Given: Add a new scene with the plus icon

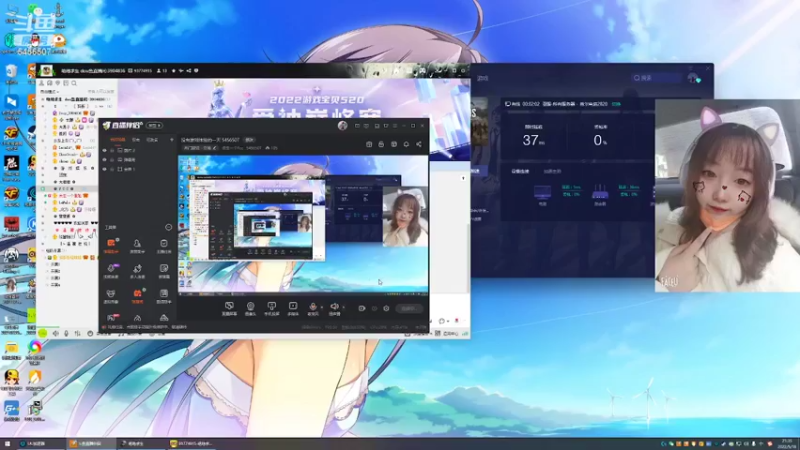Looking at the screenshot, I should point(171,139).
